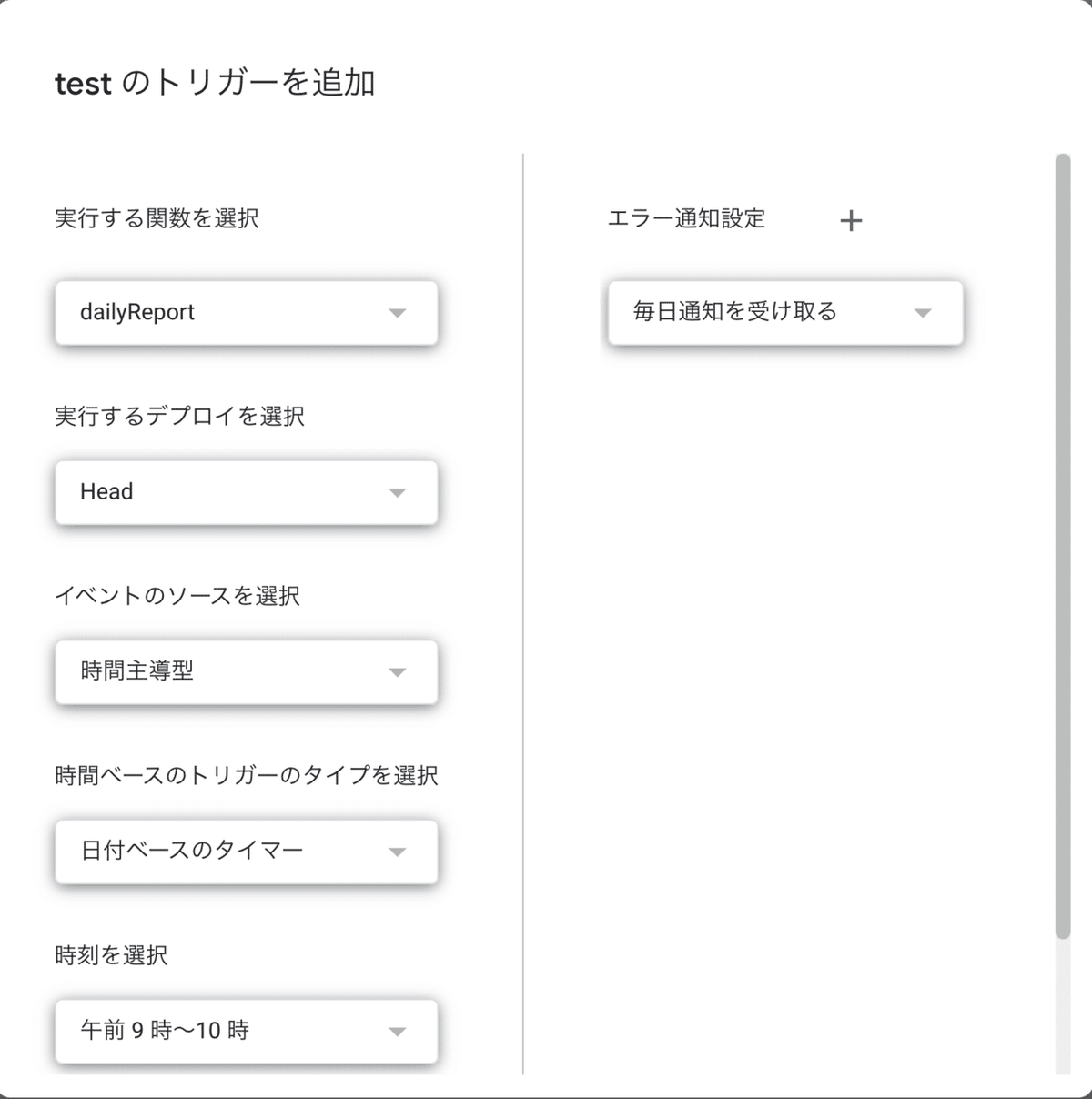
Task: Click the 時刻を選択 label
Action: coord(109,955)
